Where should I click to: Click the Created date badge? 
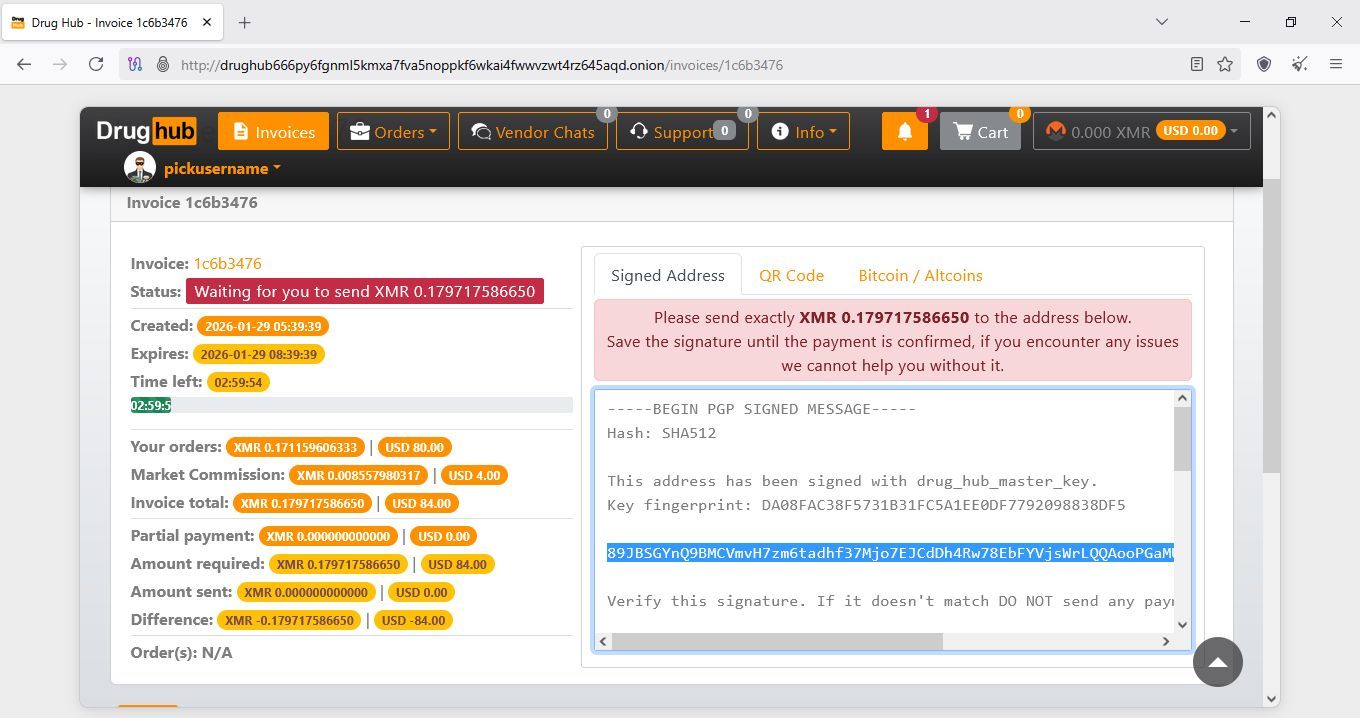pos(263,326)
